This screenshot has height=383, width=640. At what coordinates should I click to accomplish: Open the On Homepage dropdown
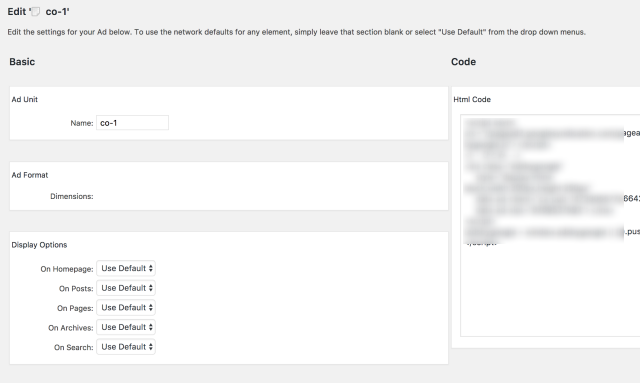coord(126,268)
